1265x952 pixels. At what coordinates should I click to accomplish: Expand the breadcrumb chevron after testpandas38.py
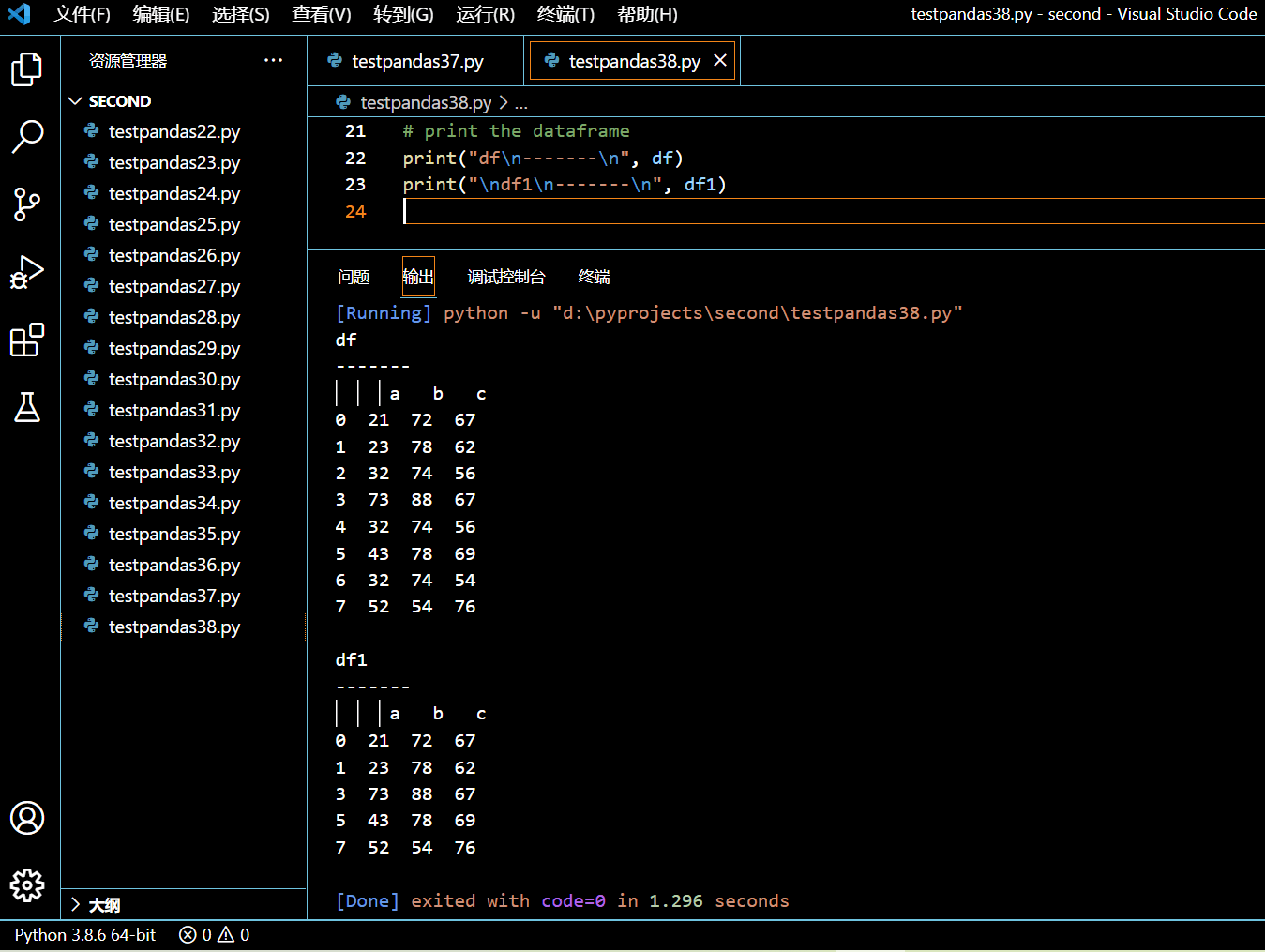504,101
